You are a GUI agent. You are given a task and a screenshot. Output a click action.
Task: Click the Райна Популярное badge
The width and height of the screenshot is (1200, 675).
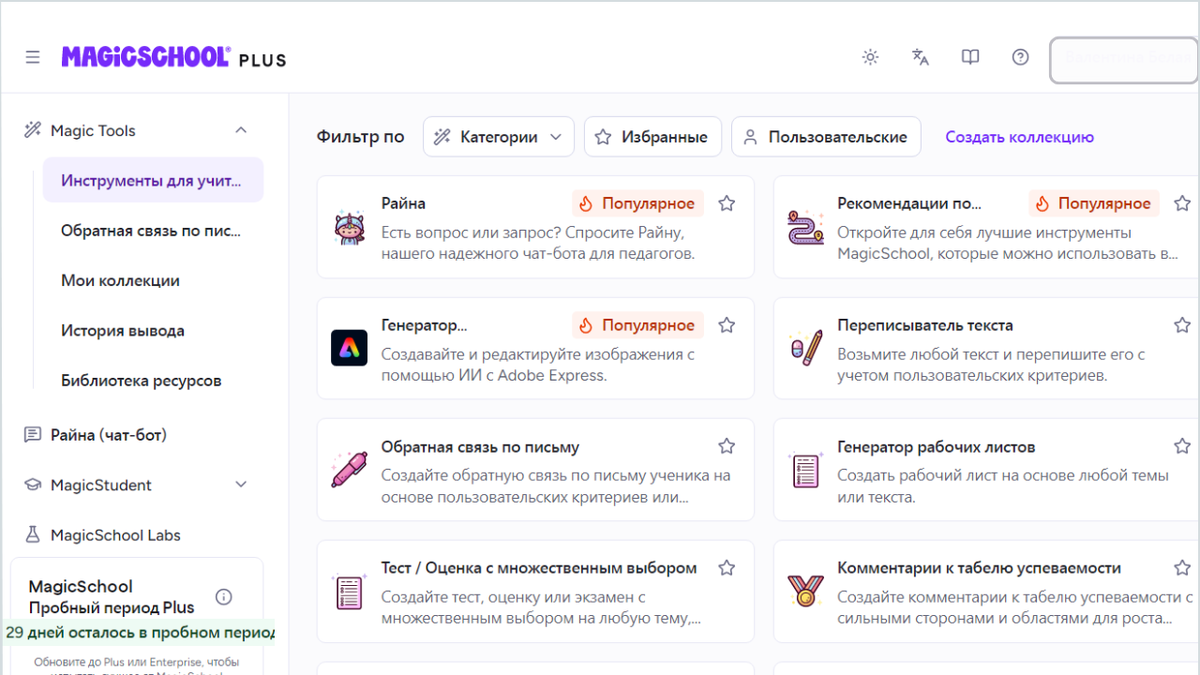[638, 203]
